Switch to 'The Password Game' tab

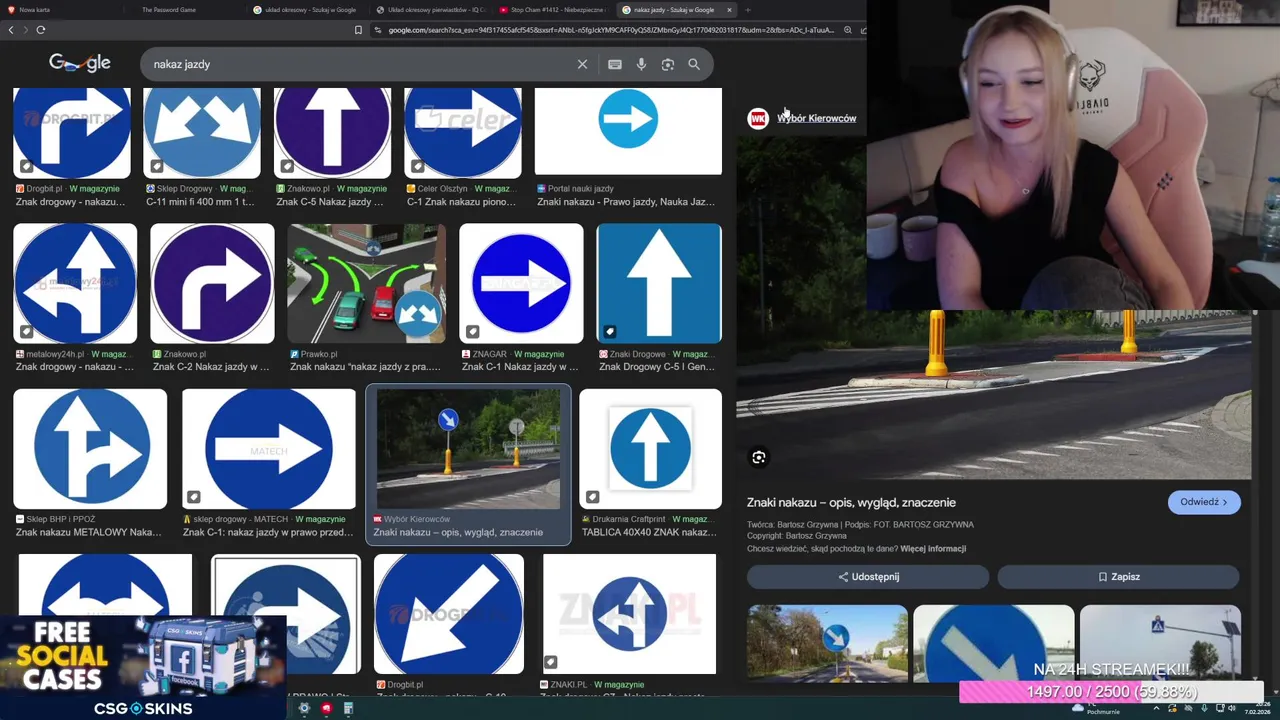click(186, 9)
